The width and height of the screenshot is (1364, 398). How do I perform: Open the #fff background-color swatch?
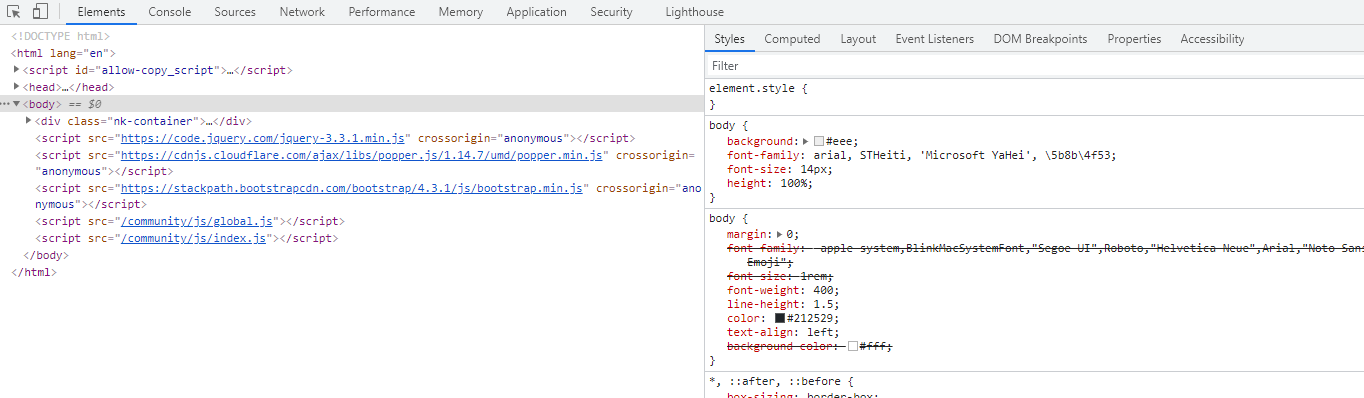[x=852, y=346]
